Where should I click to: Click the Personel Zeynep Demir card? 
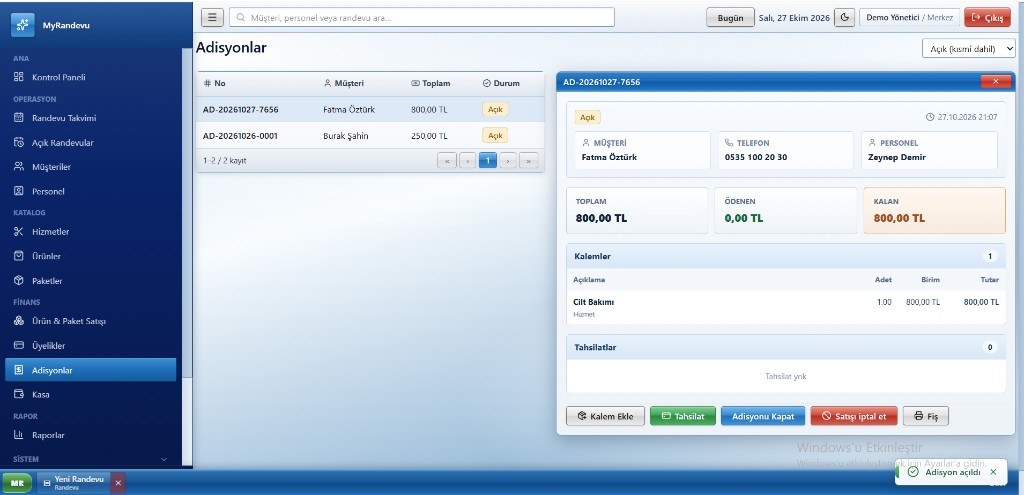coord(929,150)
